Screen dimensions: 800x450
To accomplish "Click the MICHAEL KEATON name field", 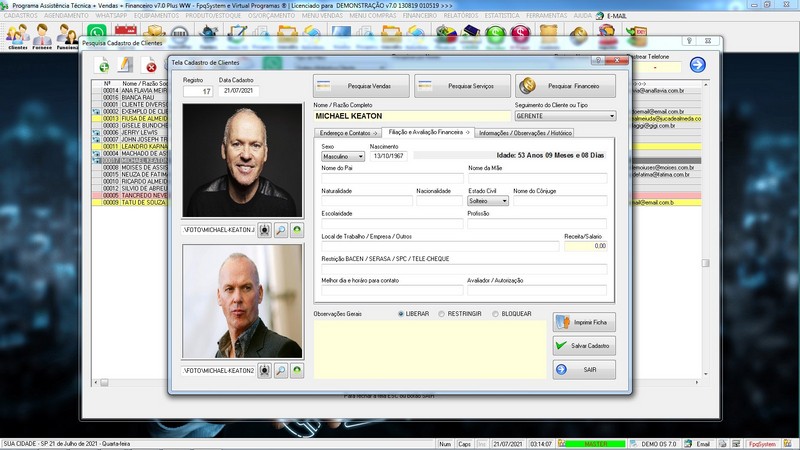I will 412,116.
